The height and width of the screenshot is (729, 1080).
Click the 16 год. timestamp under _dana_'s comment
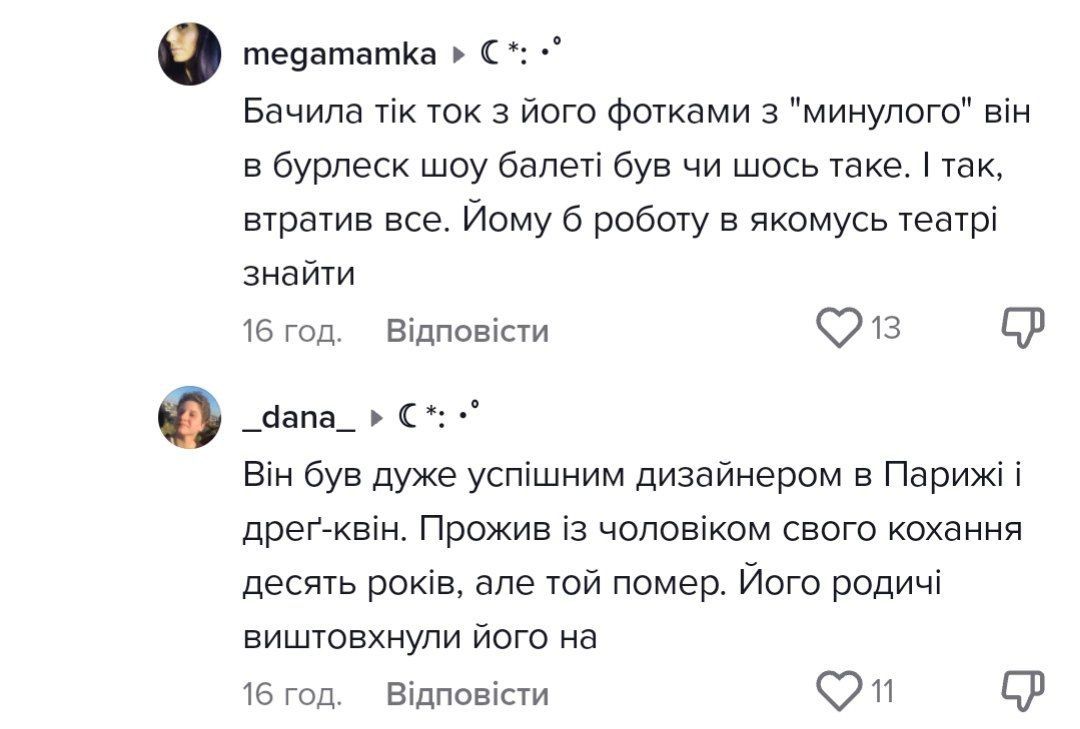(x=293, y=693)
